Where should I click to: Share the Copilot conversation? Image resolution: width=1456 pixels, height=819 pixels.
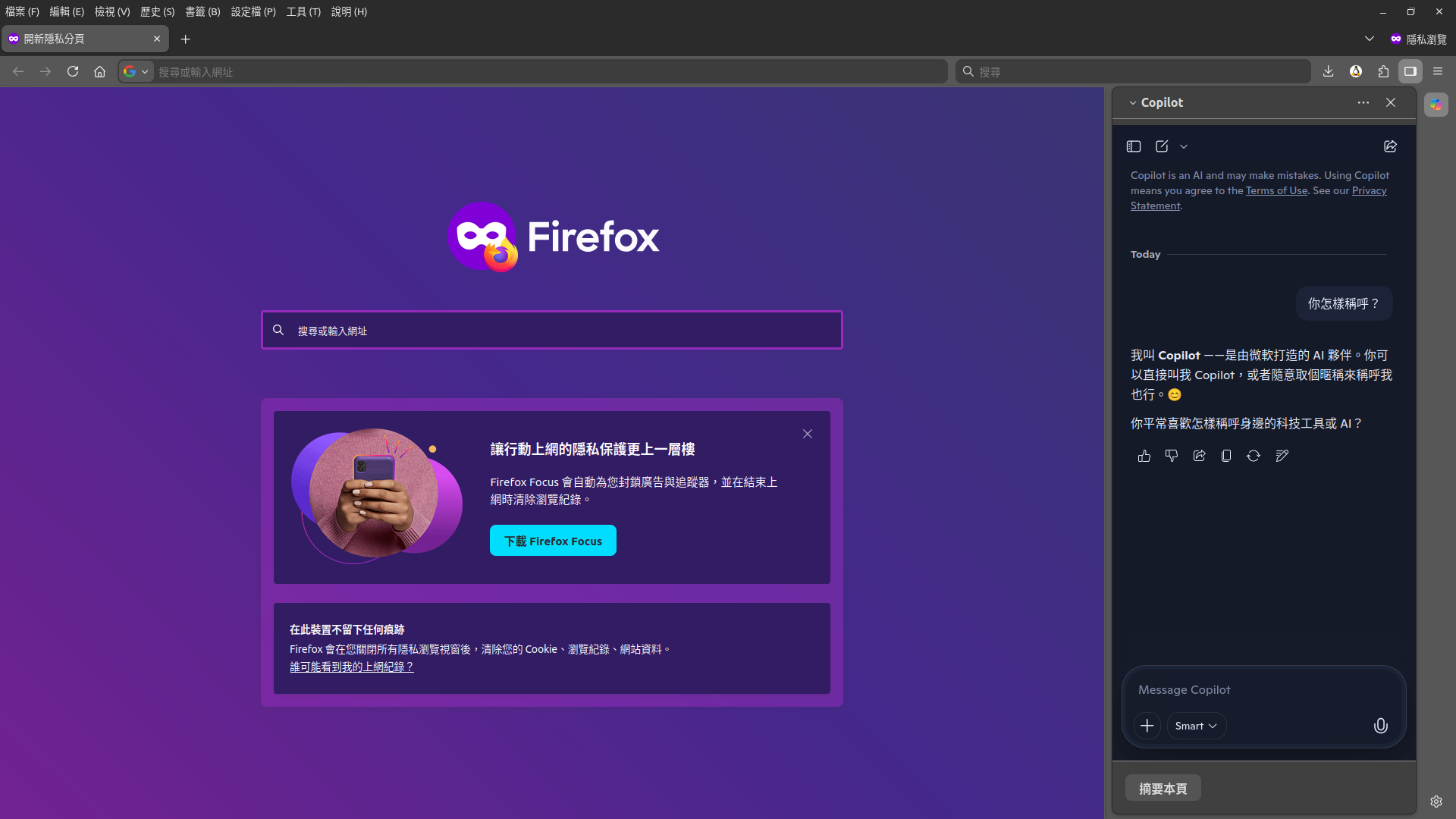point(1390,146)
